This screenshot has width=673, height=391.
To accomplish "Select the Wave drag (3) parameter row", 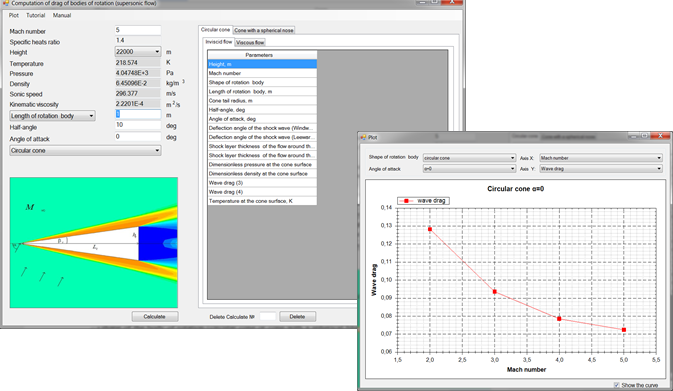I will (262, 183).
